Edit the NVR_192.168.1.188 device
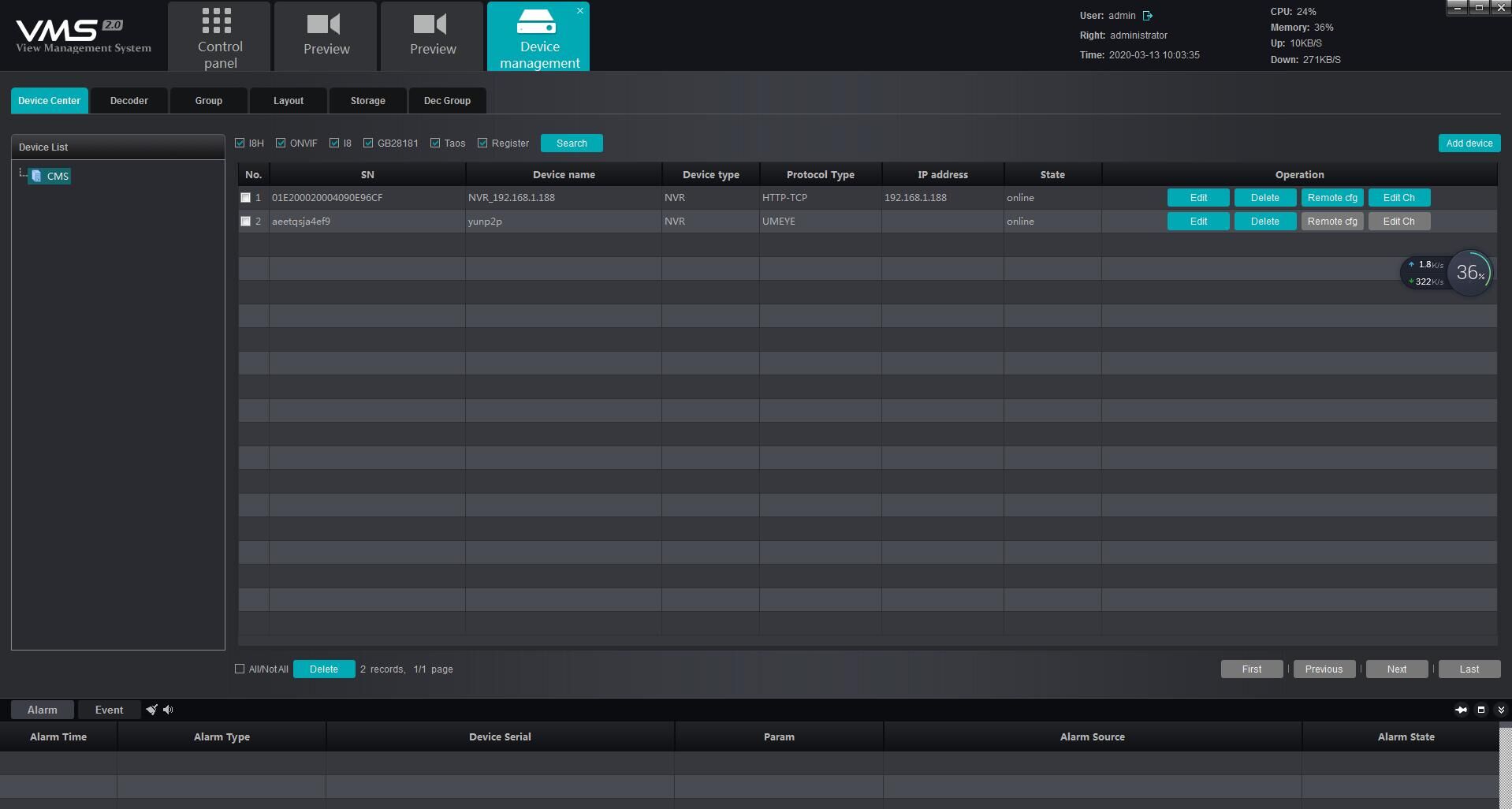Image resolution: width=1512 pixels, height=809 pixels. point(1198,198)
